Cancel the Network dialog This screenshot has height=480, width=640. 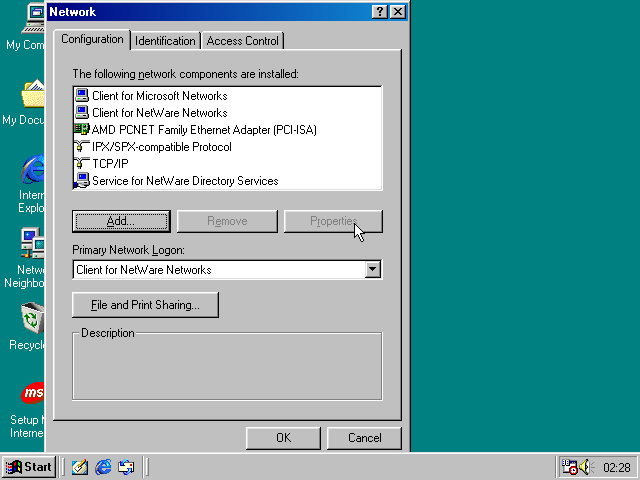(x=364, y=438)
